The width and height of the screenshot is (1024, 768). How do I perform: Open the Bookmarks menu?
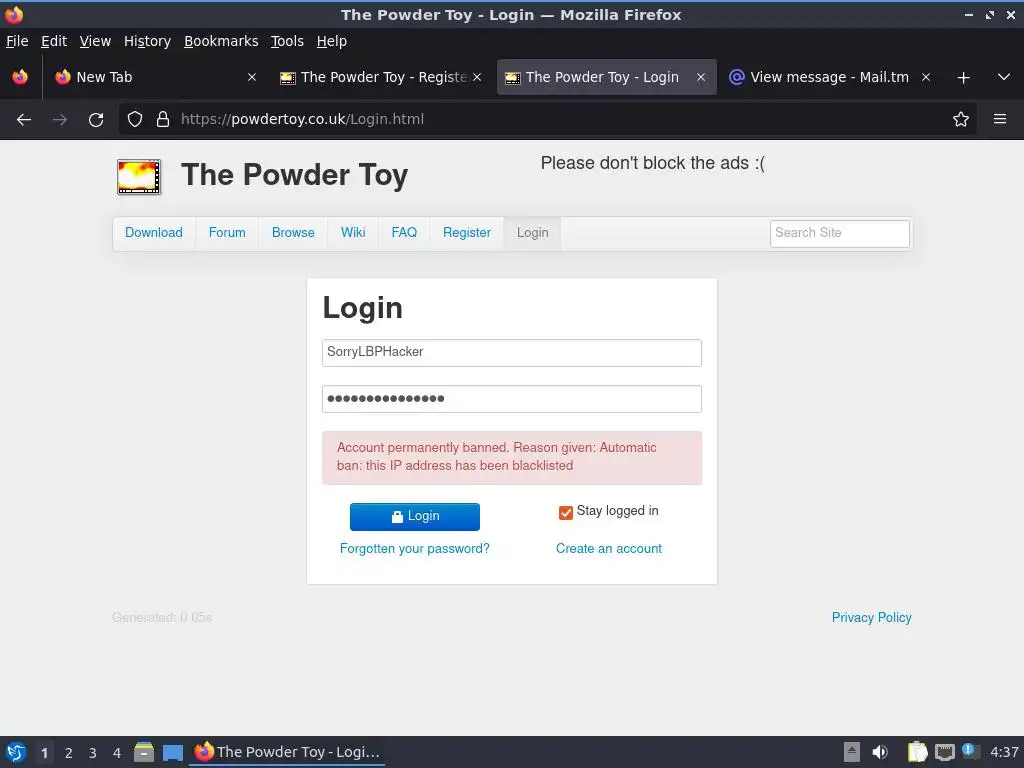pos(221,41)
